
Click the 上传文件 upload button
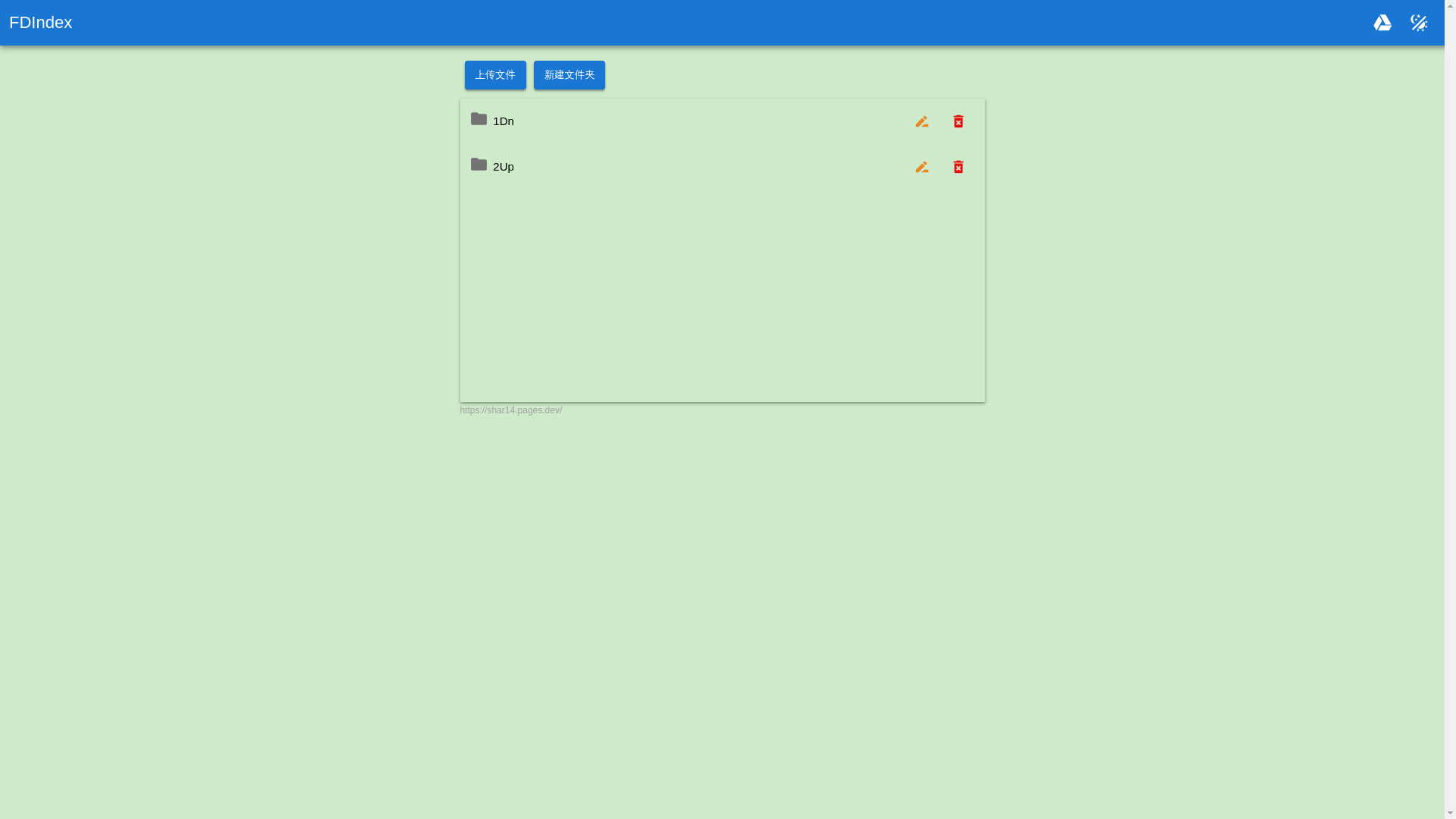pos(495,75)
